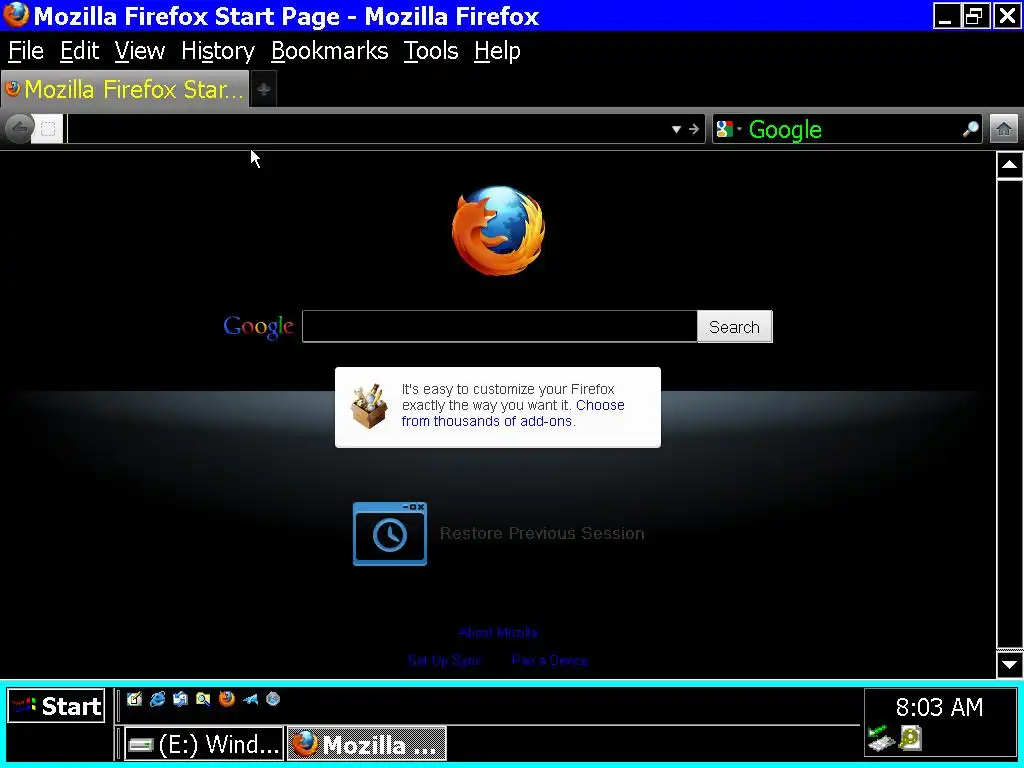Open the Bookmarks menu

[329, 51]
